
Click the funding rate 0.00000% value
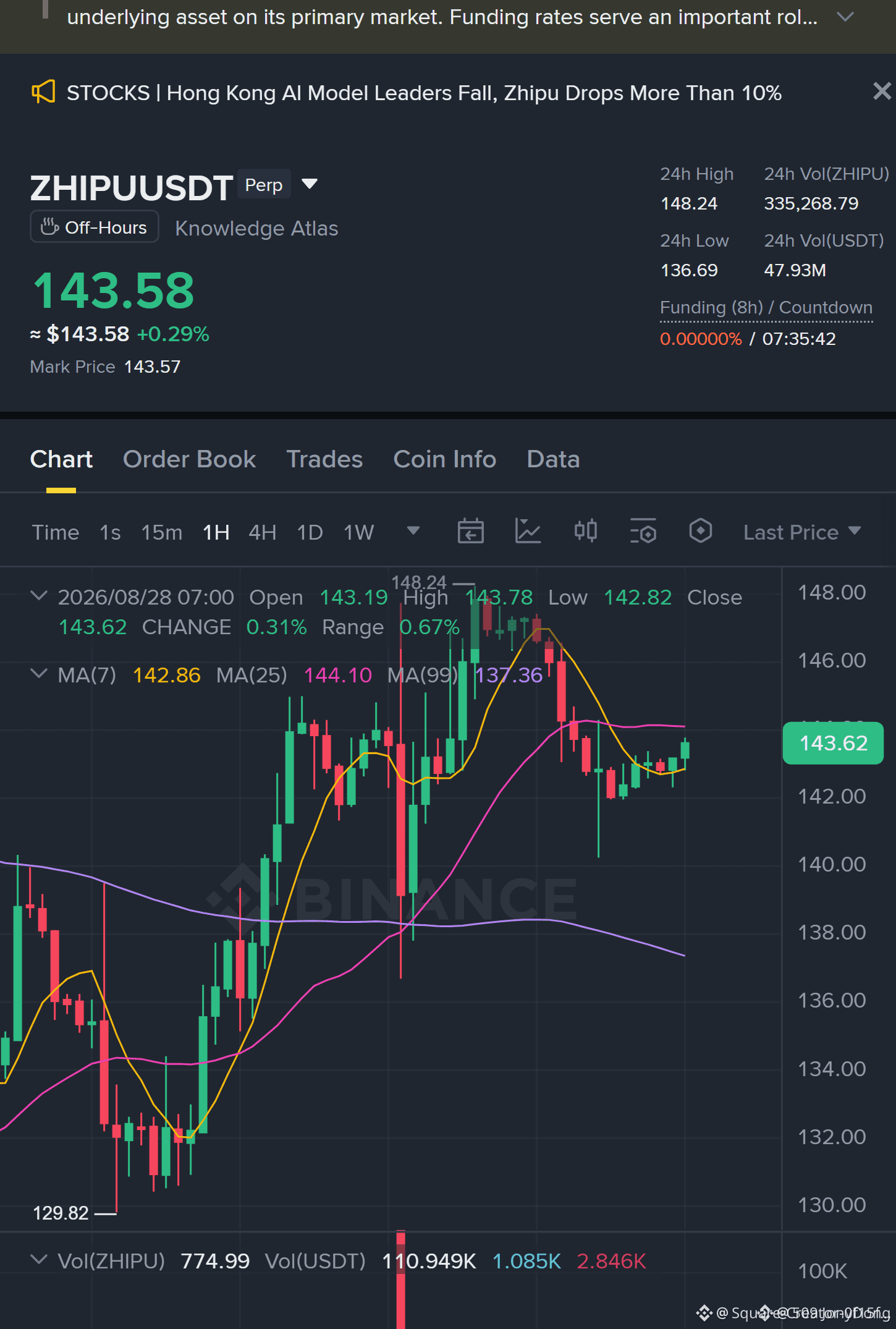pos(701,339)
